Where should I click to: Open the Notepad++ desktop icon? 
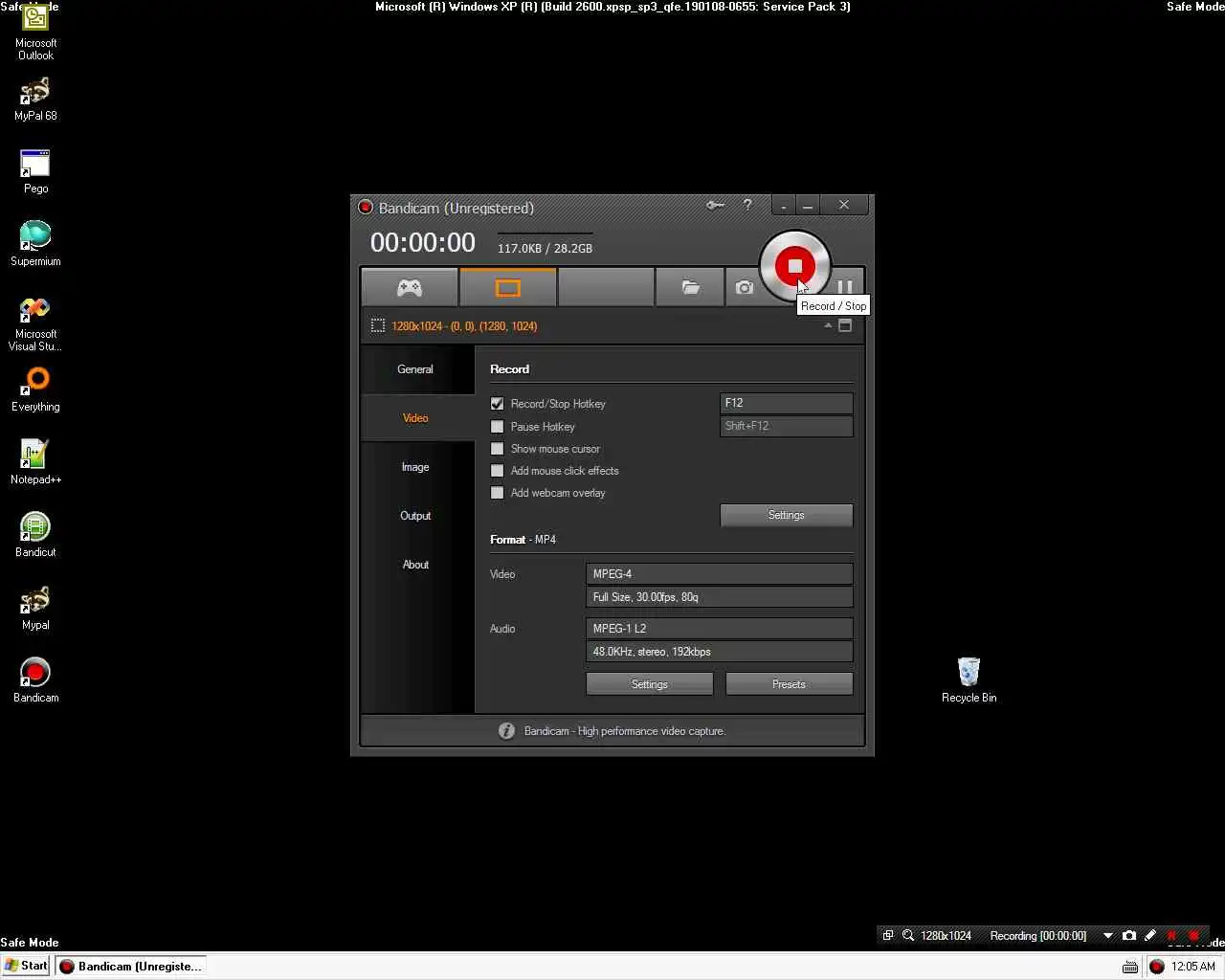click(35, 463)
